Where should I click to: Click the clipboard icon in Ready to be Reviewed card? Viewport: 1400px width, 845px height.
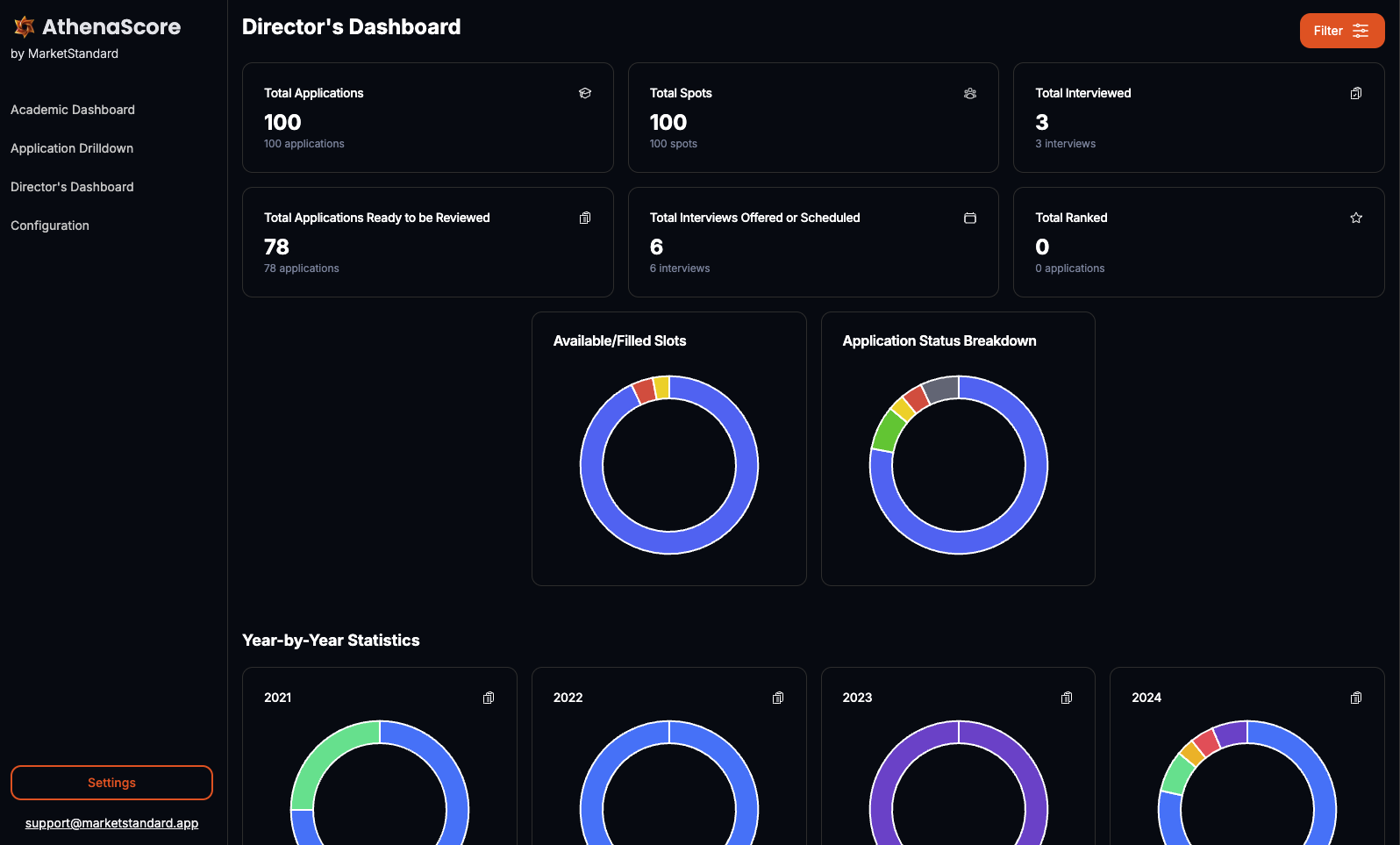pos(585,218)
